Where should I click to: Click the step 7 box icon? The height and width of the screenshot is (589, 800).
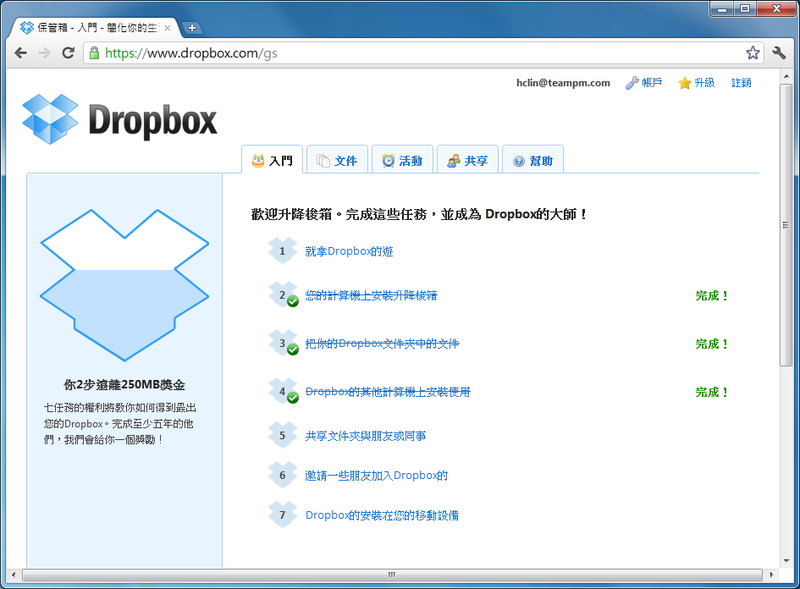(x=283, y=515)
